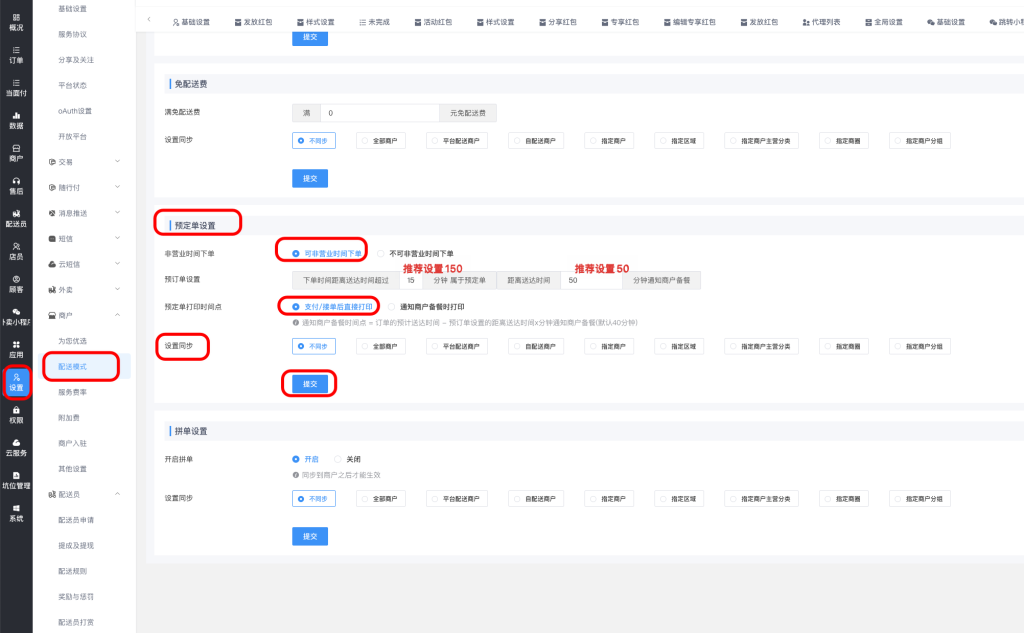1024x633 pixels.
Task: Select the 售后 headset icon
Action: click(16, 185)
